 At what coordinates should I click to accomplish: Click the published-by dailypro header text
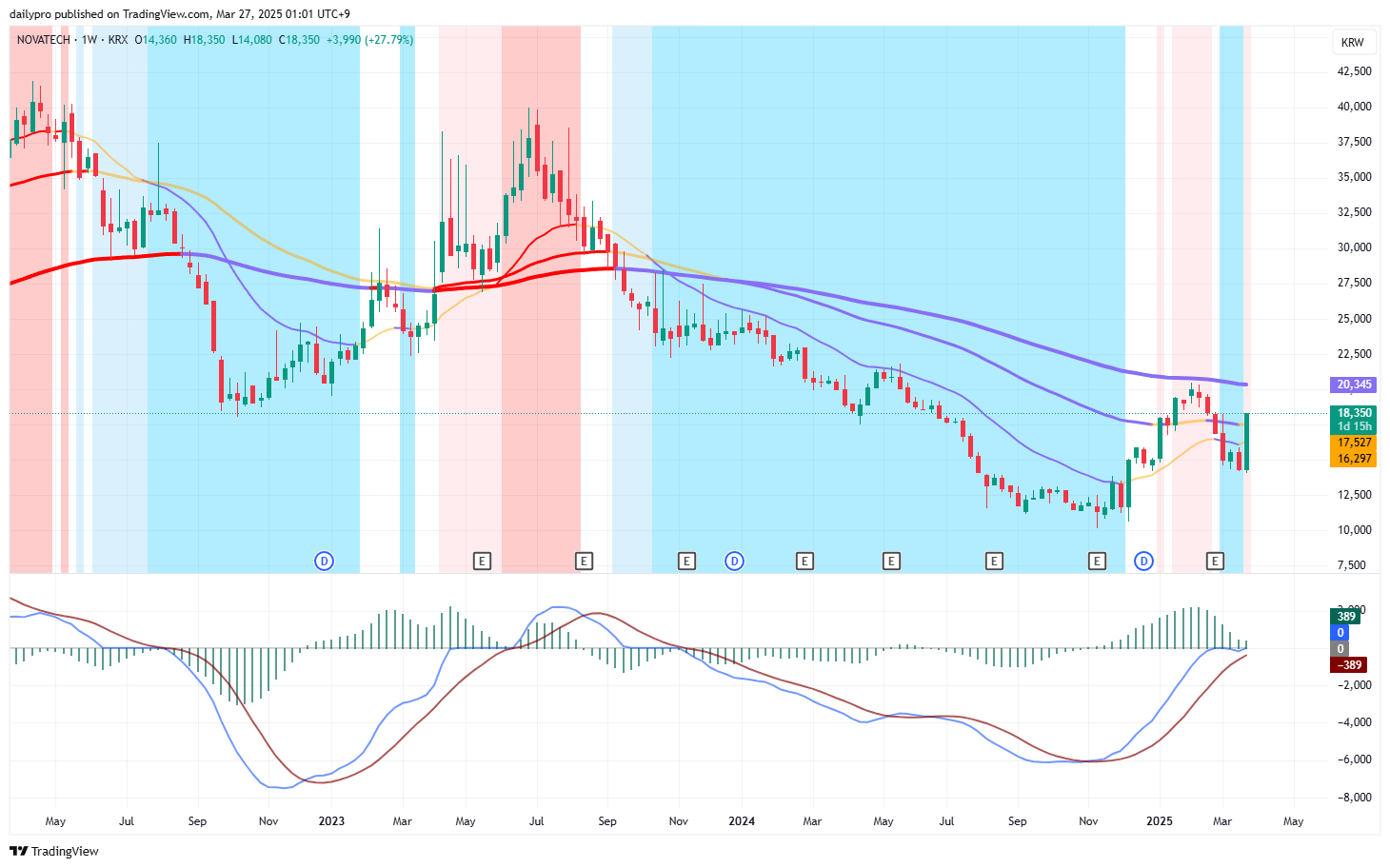[x=180, y=14]
